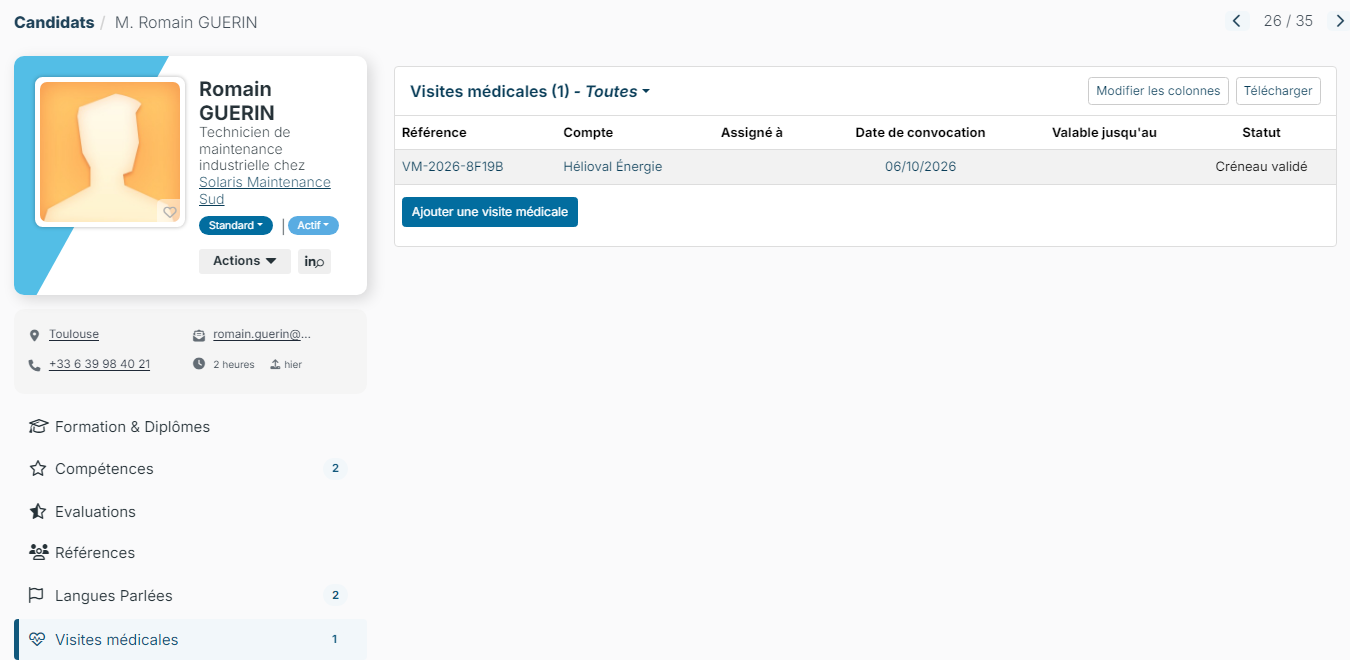Open the Standard dropdown badge
The image size is (1350, 660).
(236, 226)
